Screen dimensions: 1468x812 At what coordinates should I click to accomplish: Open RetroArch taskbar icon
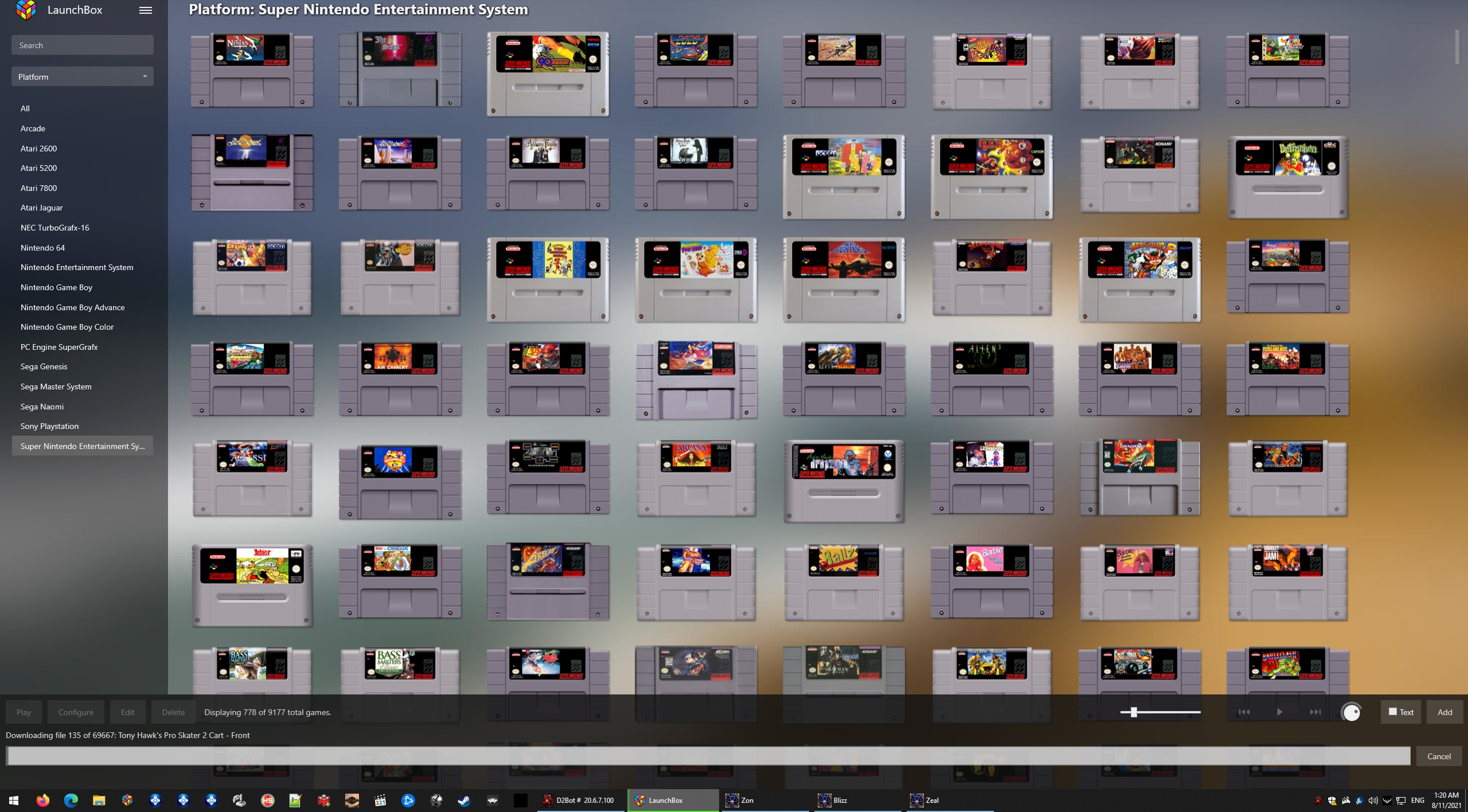coord(492,800)
